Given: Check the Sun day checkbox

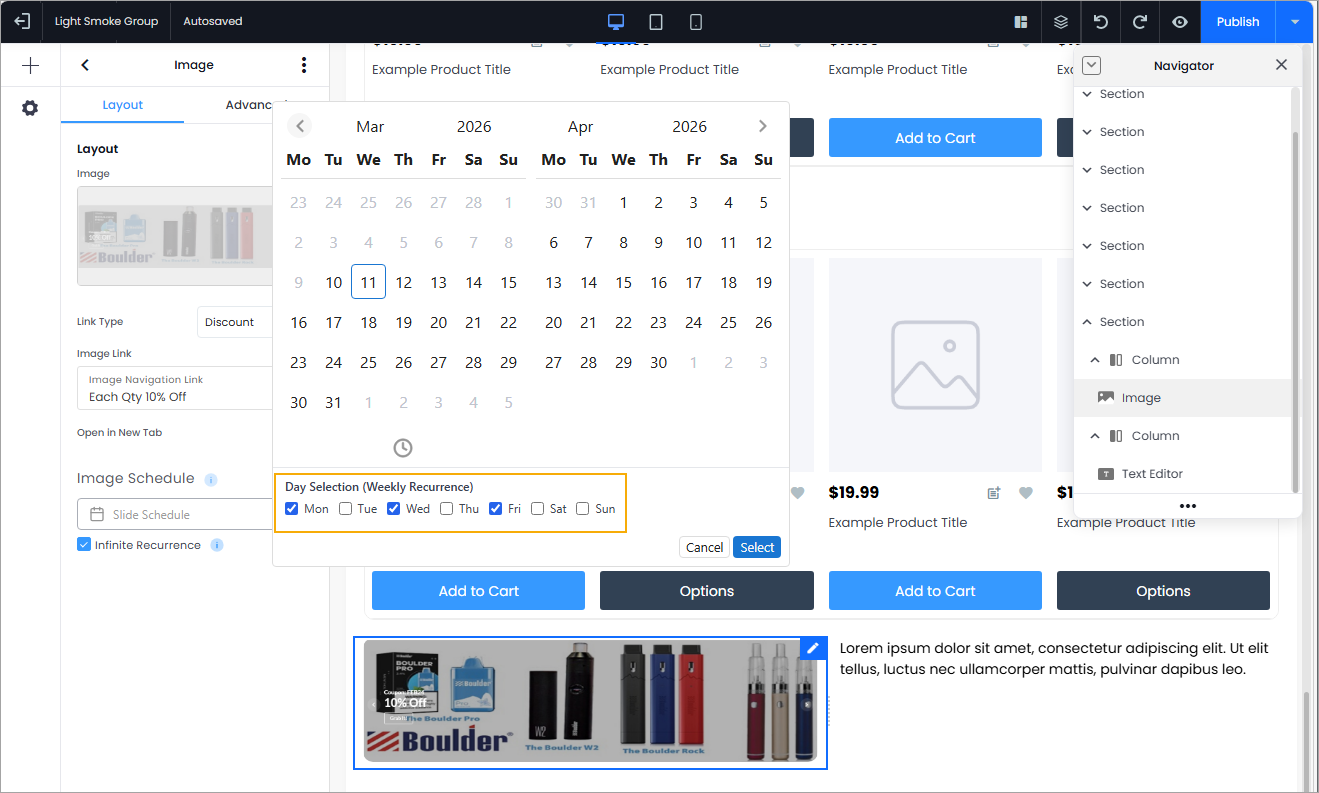Looking at the screenshot, I should point(582,509).
